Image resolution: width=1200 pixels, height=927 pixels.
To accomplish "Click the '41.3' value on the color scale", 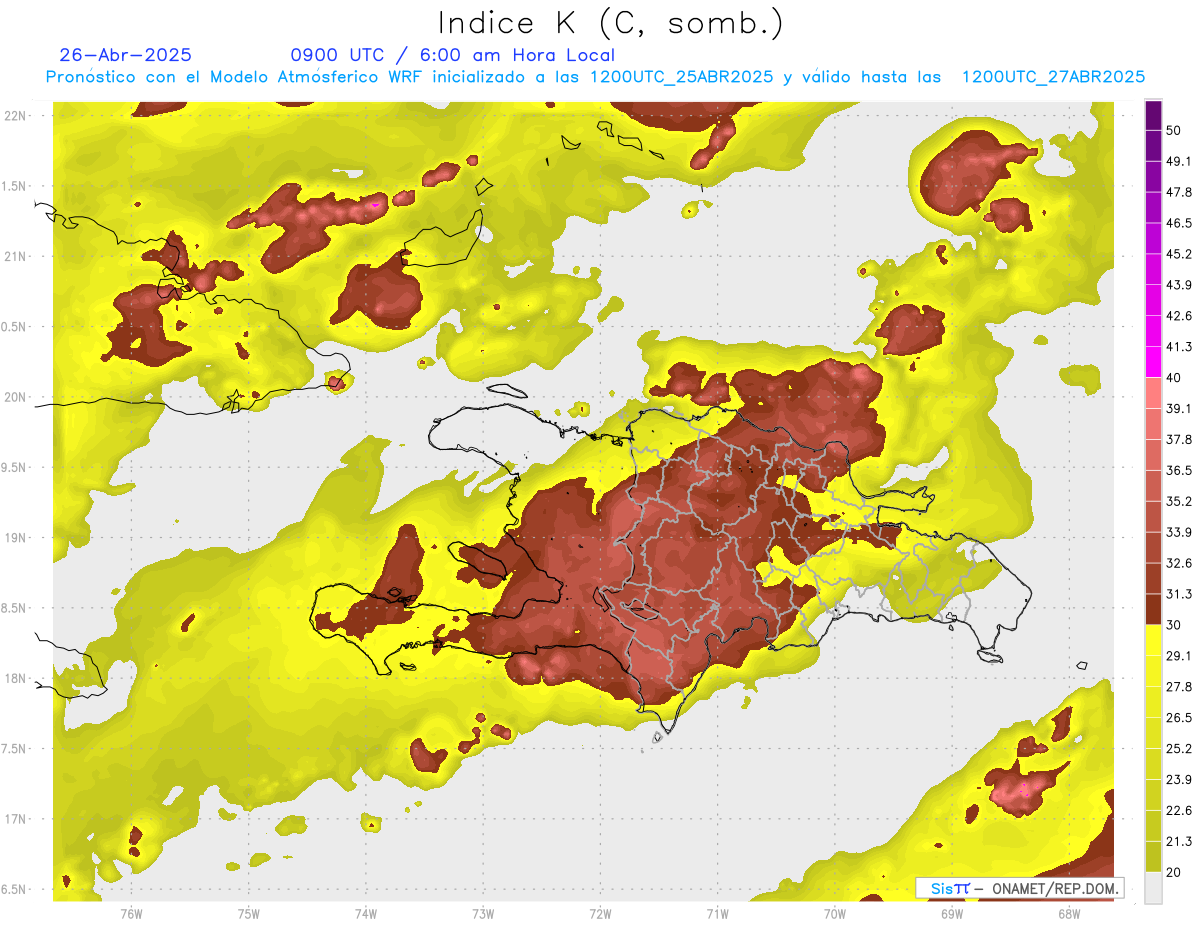I will pyautogui.click(x=1179, y=347).
